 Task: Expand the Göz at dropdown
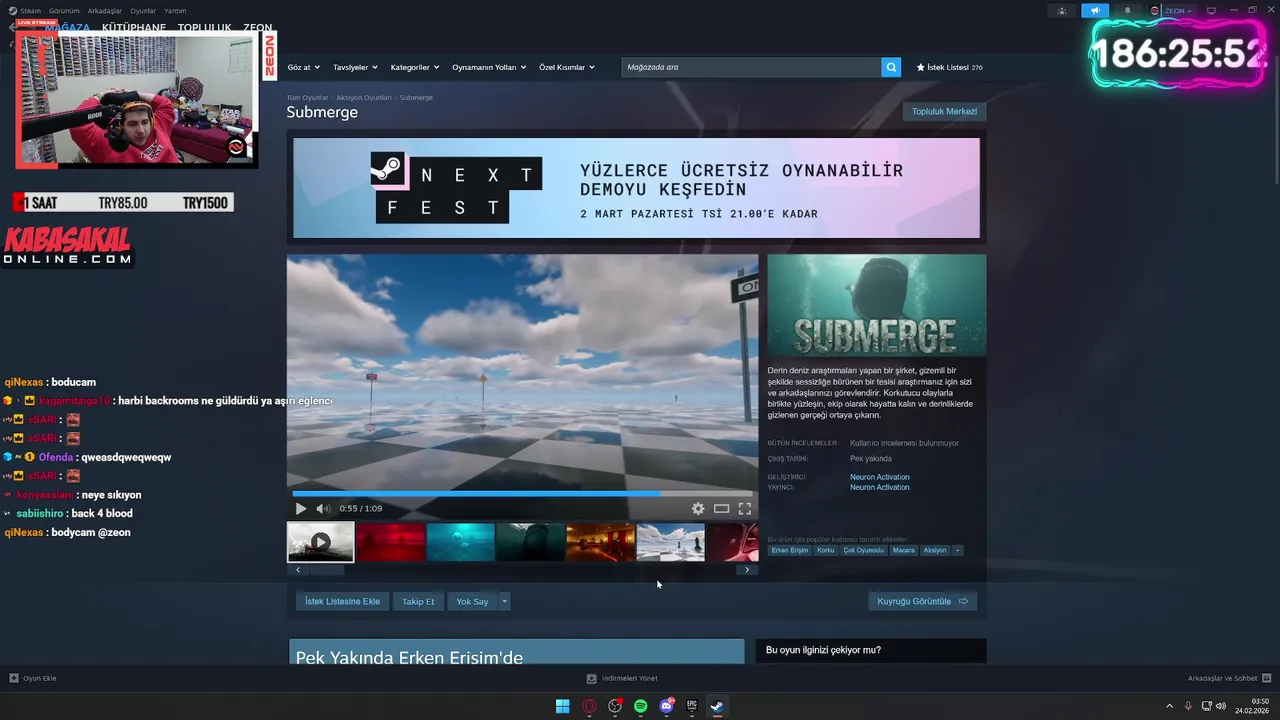(x=303, y=67)
